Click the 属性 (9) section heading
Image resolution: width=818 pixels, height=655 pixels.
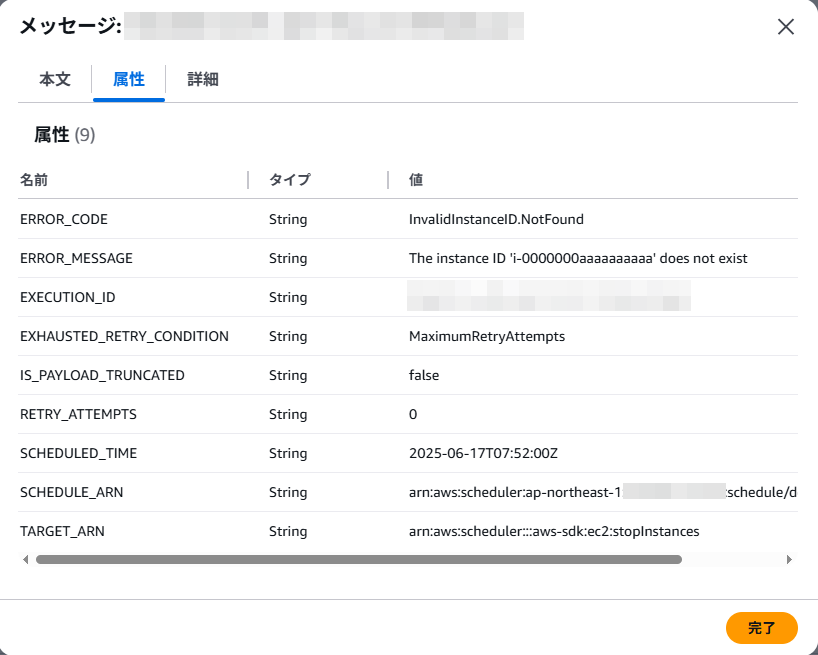click(x=65, y=135)
